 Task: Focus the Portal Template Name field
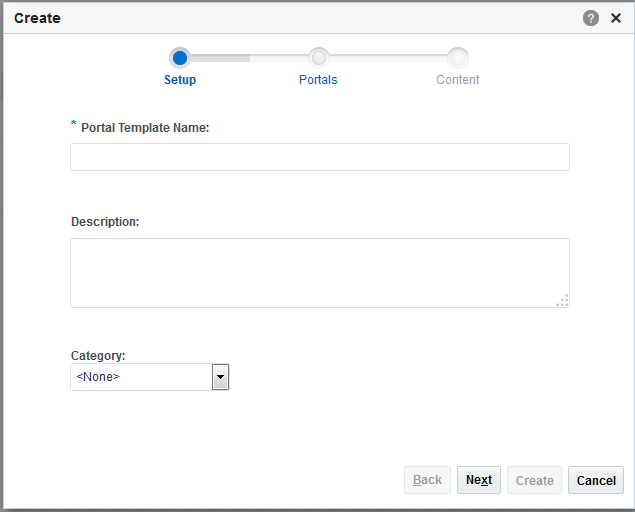coord(320,157)
